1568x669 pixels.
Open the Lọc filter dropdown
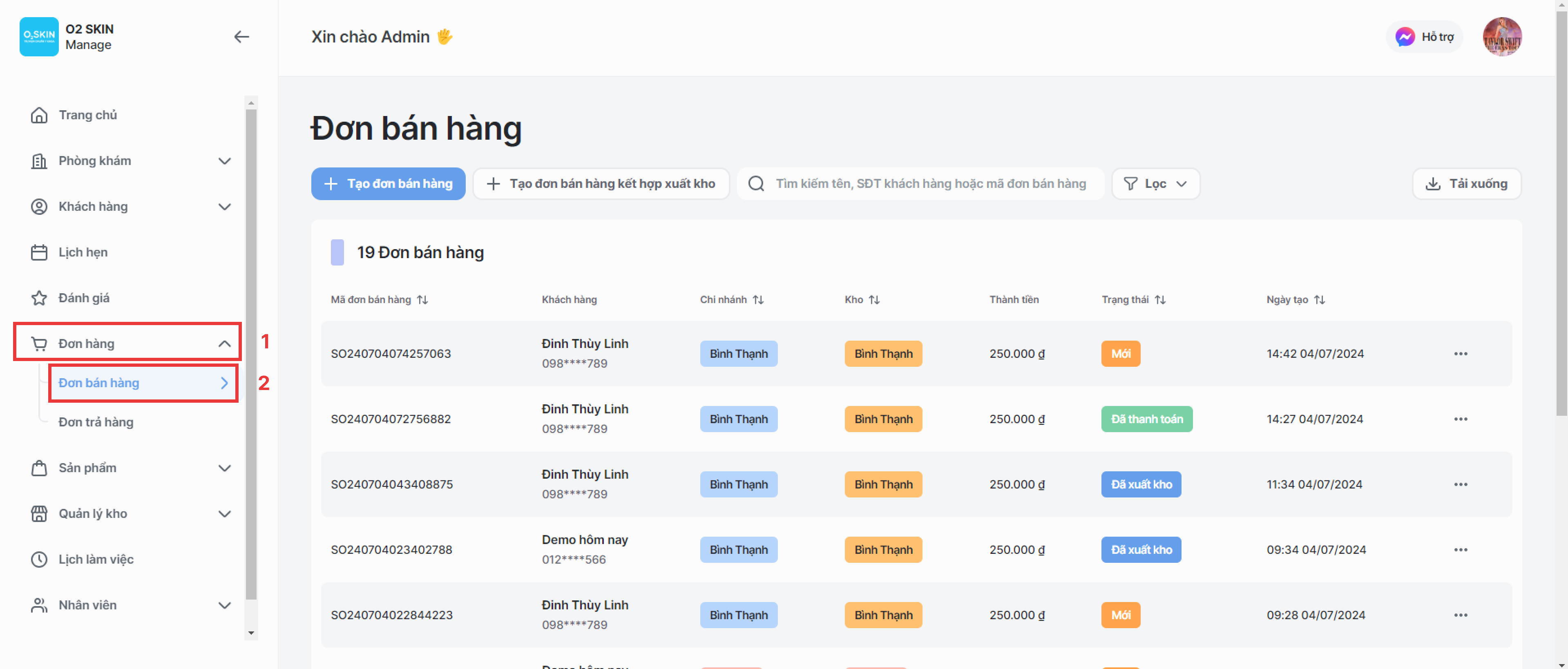tap(1155, 184)
